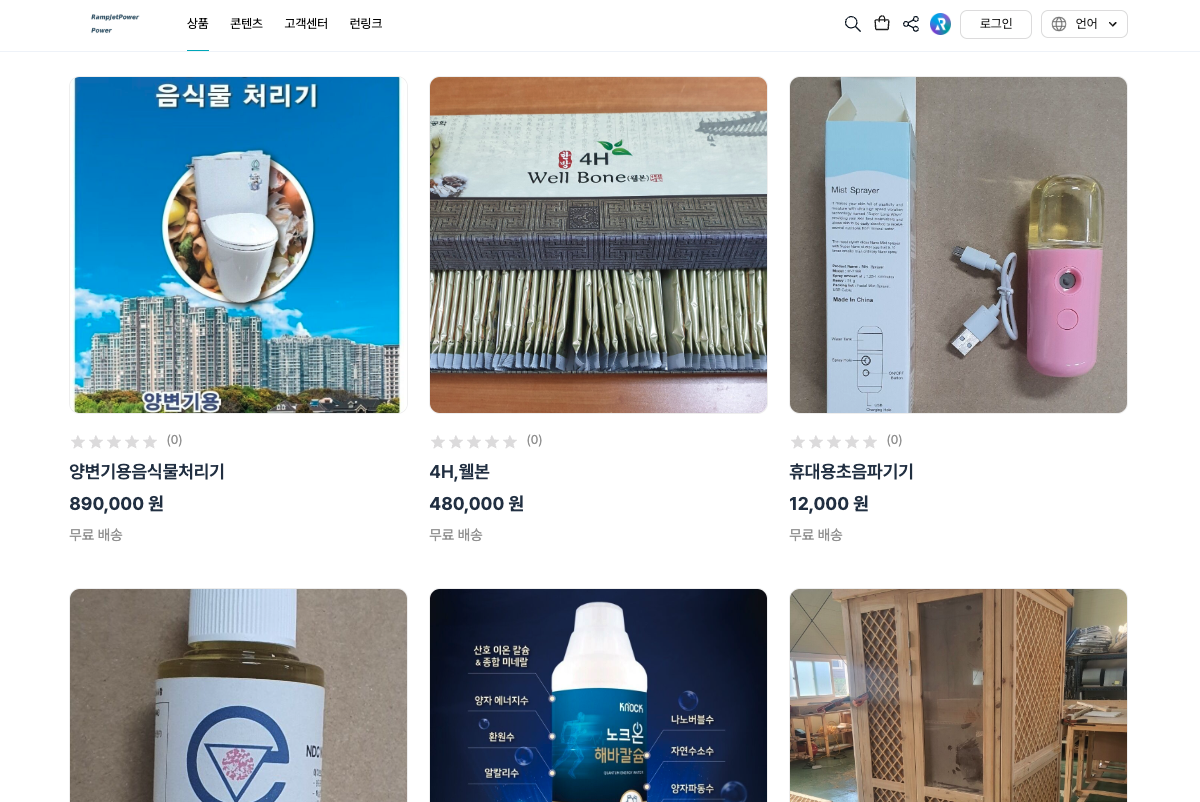Open the 노크온 해비칼슘 product thumbnail

click(598, 695)
